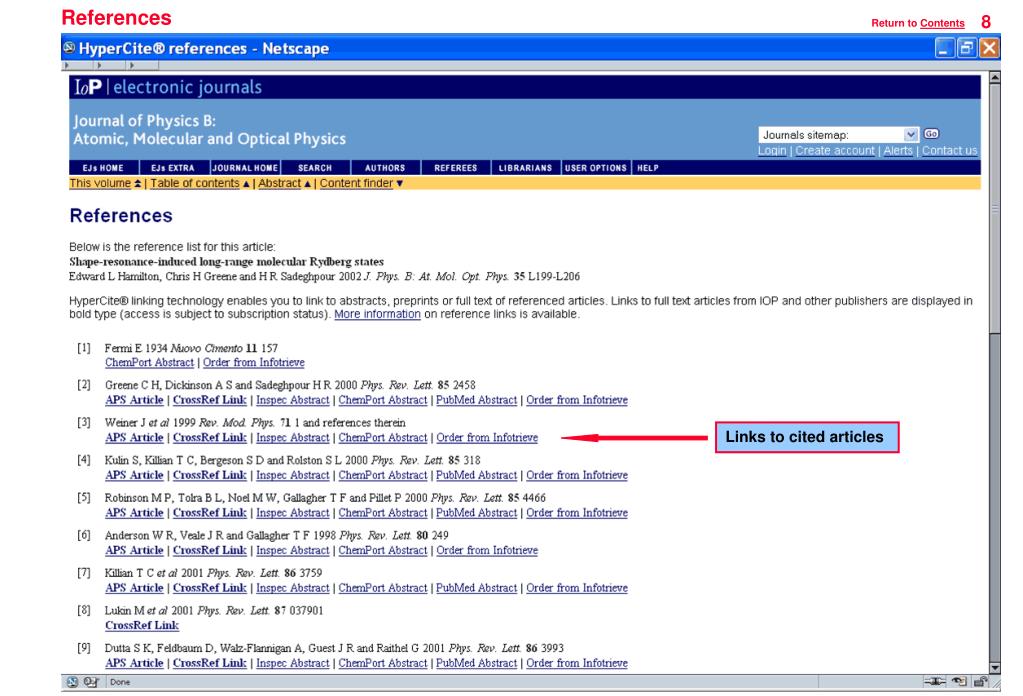
Task: Open the Login link
Action: (772, 151)
